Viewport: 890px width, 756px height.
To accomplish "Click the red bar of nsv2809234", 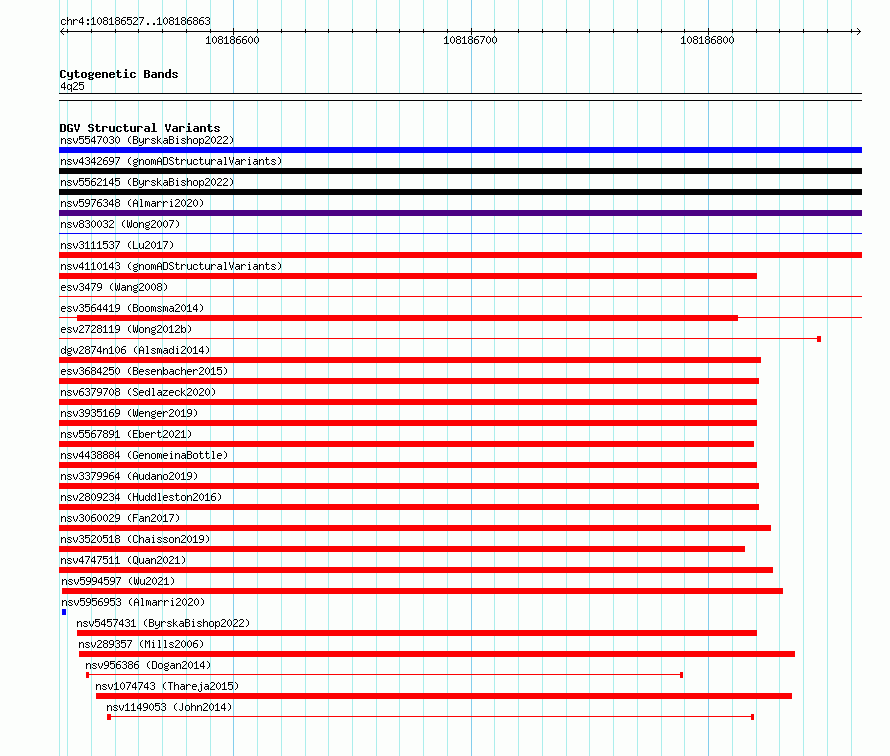I will click(409, 507).
